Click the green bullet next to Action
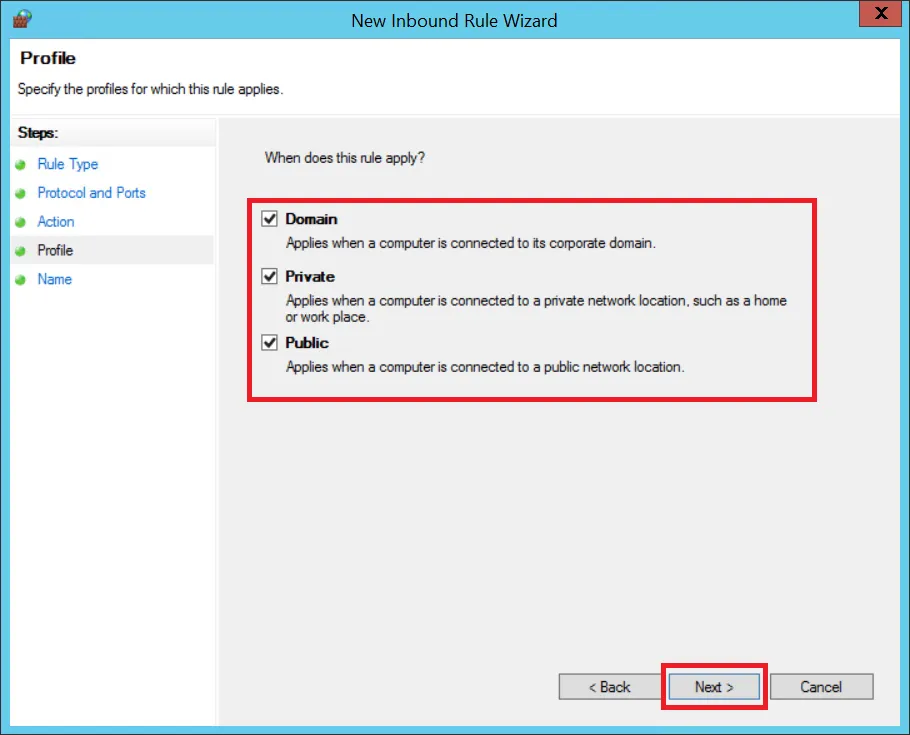The width and height of the screenshot is (910, 735). click(x=20, y=222)
